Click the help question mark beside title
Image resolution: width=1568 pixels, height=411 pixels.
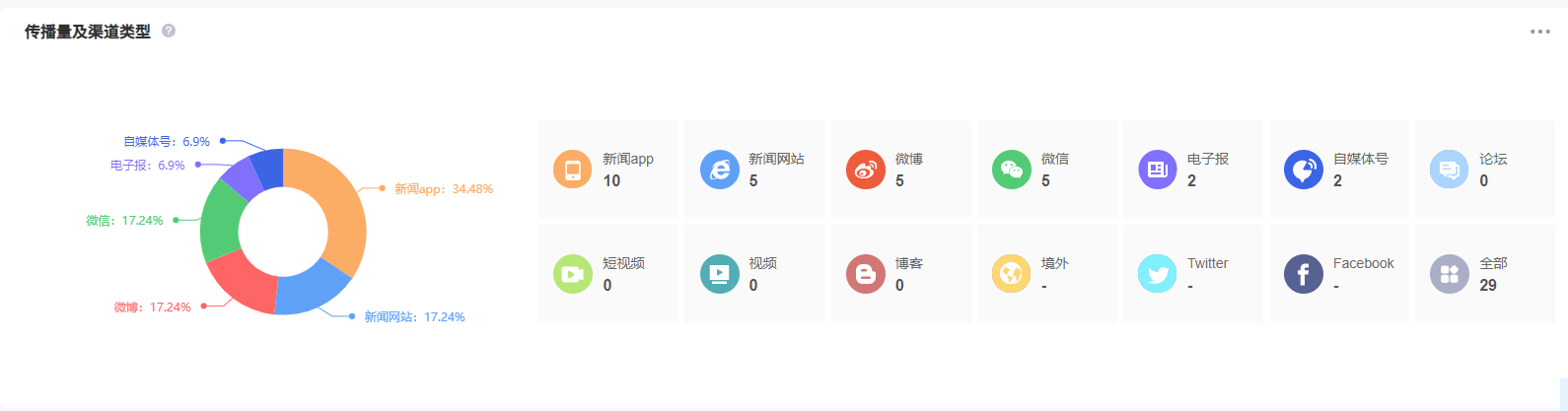[169, 31]
